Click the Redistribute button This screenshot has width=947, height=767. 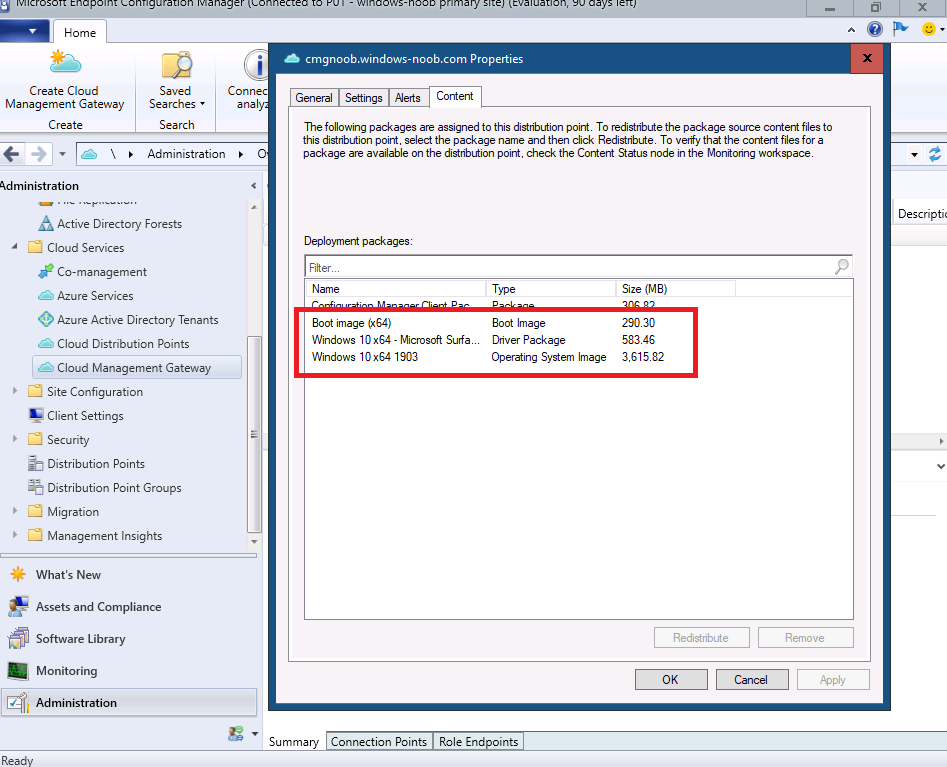pyautogui.click(x=701, y=638)
